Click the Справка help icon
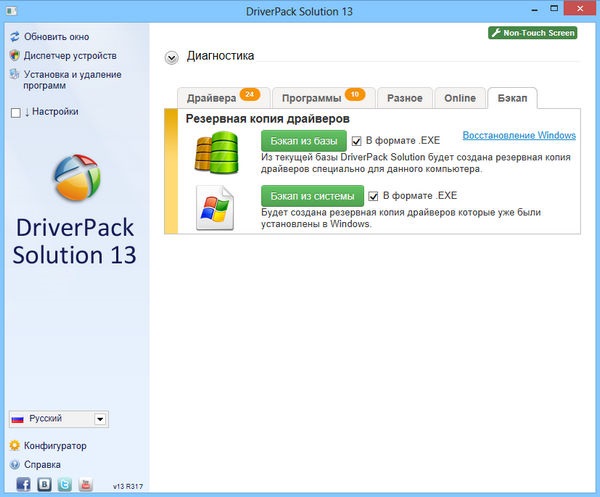The height and width of the screenshot is (497, 600). (15, 464)
